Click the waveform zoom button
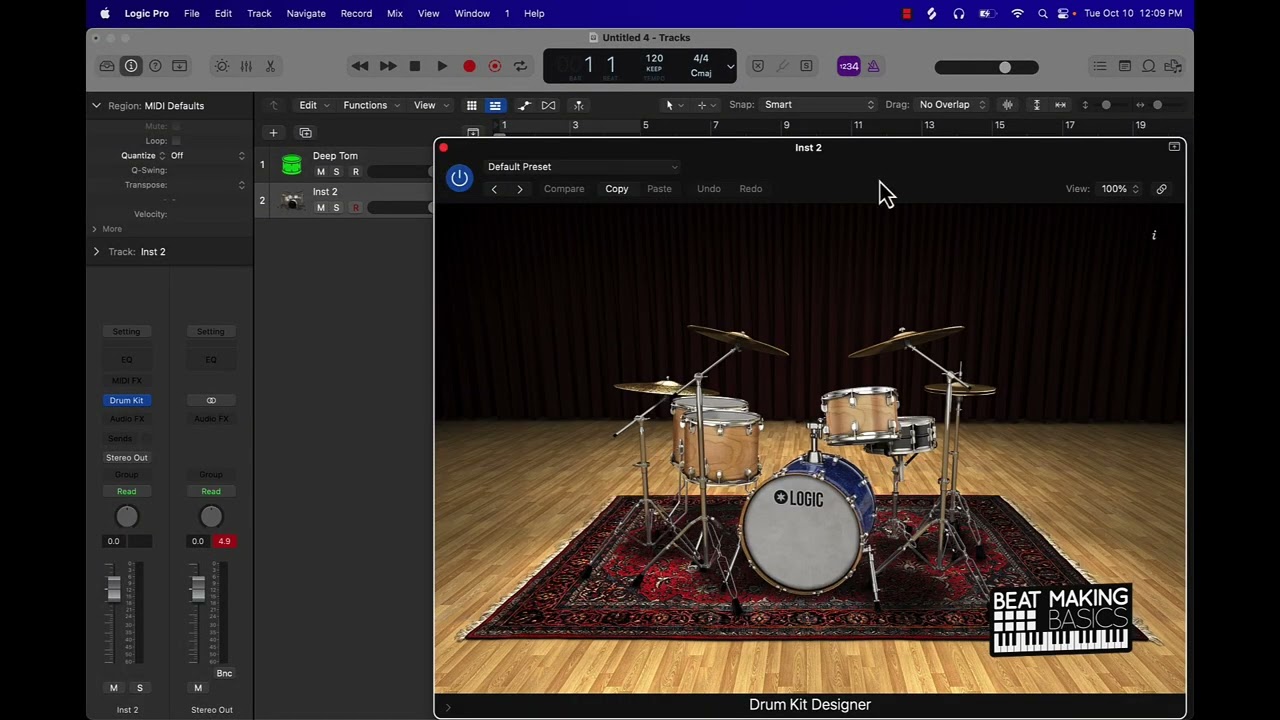 [1008, 105]
